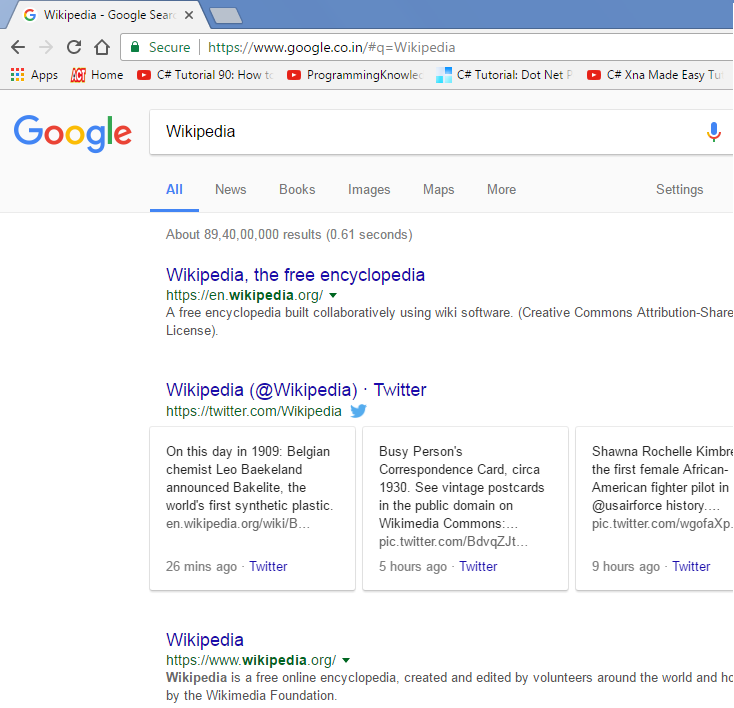Open Wikipedia, the free encyclopedia result
Image resolution: width=734 pixels, height=708 pixels.
295,275
